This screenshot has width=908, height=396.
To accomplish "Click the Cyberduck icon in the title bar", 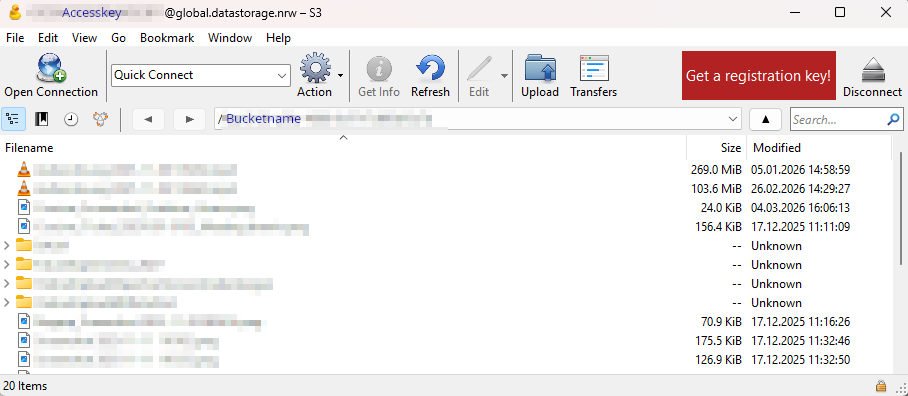I will [x=15, y=12].
